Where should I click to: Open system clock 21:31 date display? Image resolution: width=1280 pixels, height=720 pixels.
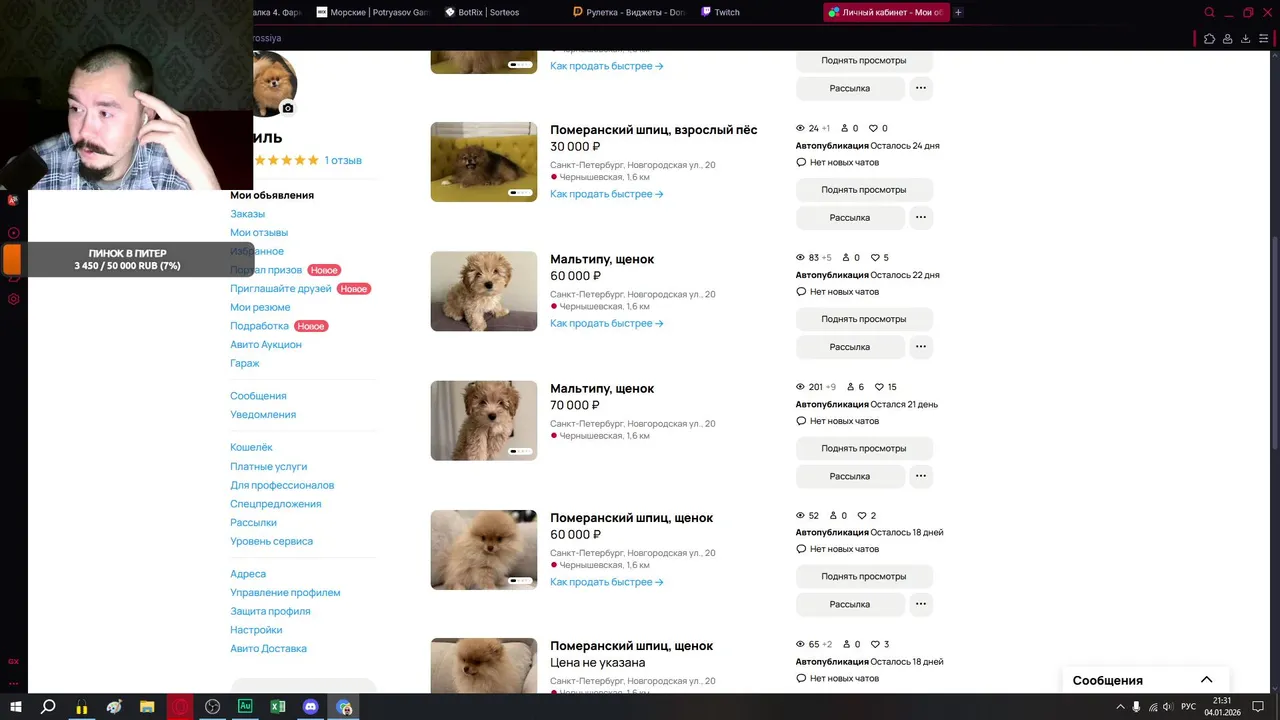coord(1222,707)
